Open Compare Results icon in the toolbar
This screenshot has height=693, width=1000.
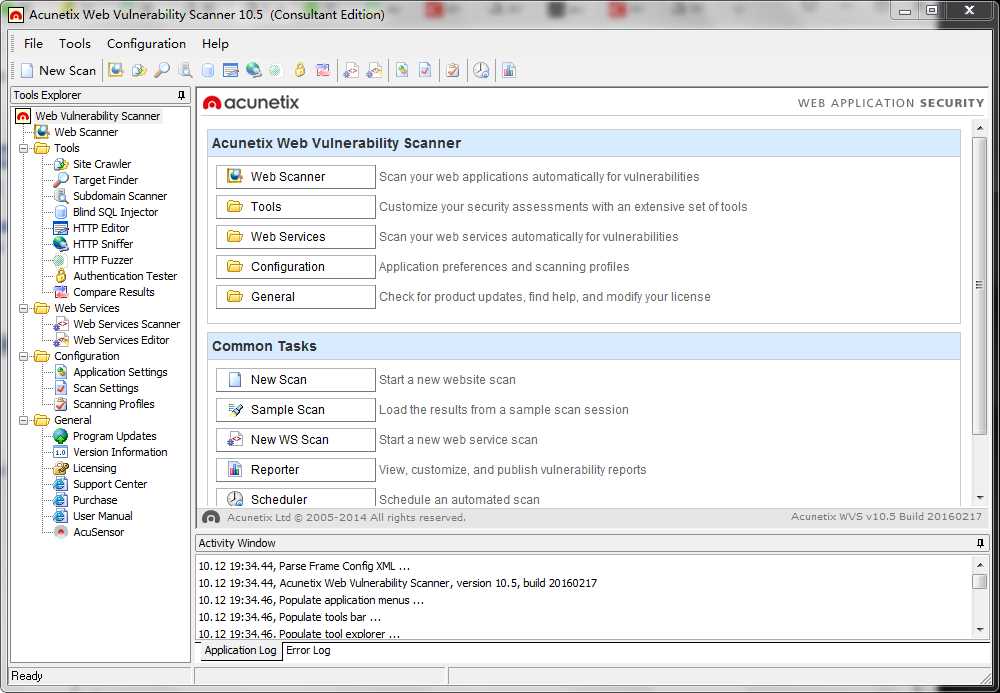click(323, 70)
